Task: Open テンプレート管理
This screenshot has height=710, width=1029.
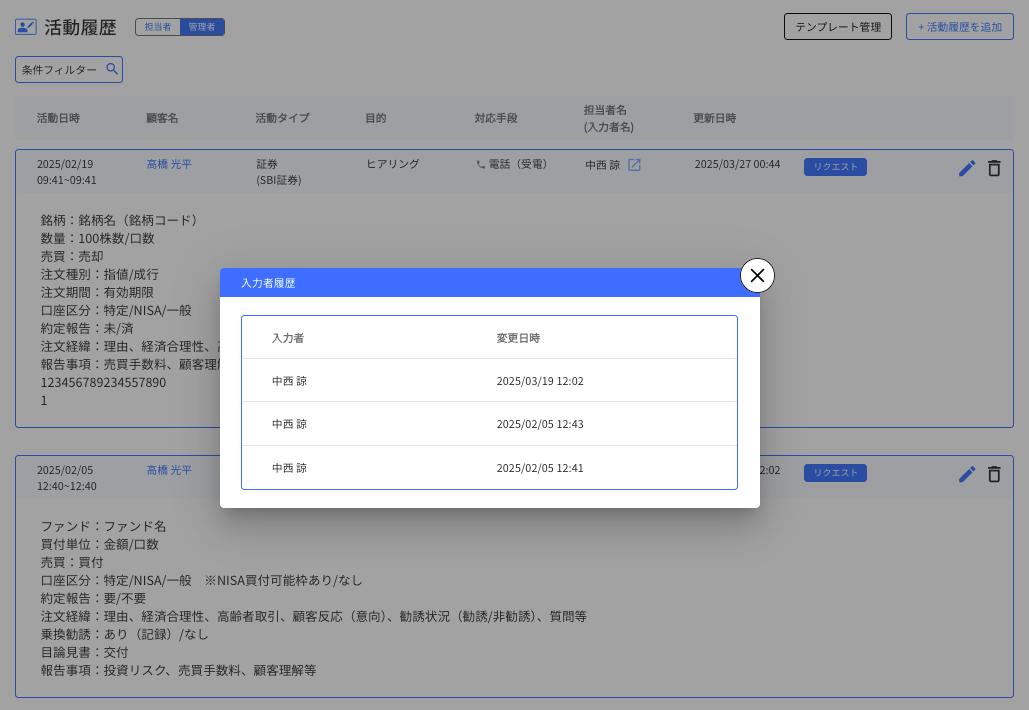Action: tap(838, 27)
